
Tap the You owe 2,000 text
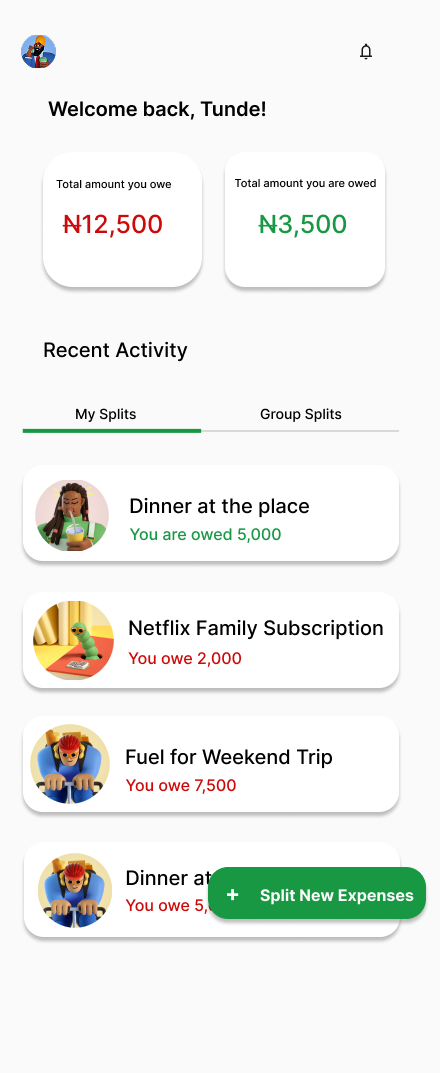pos(185,658)
